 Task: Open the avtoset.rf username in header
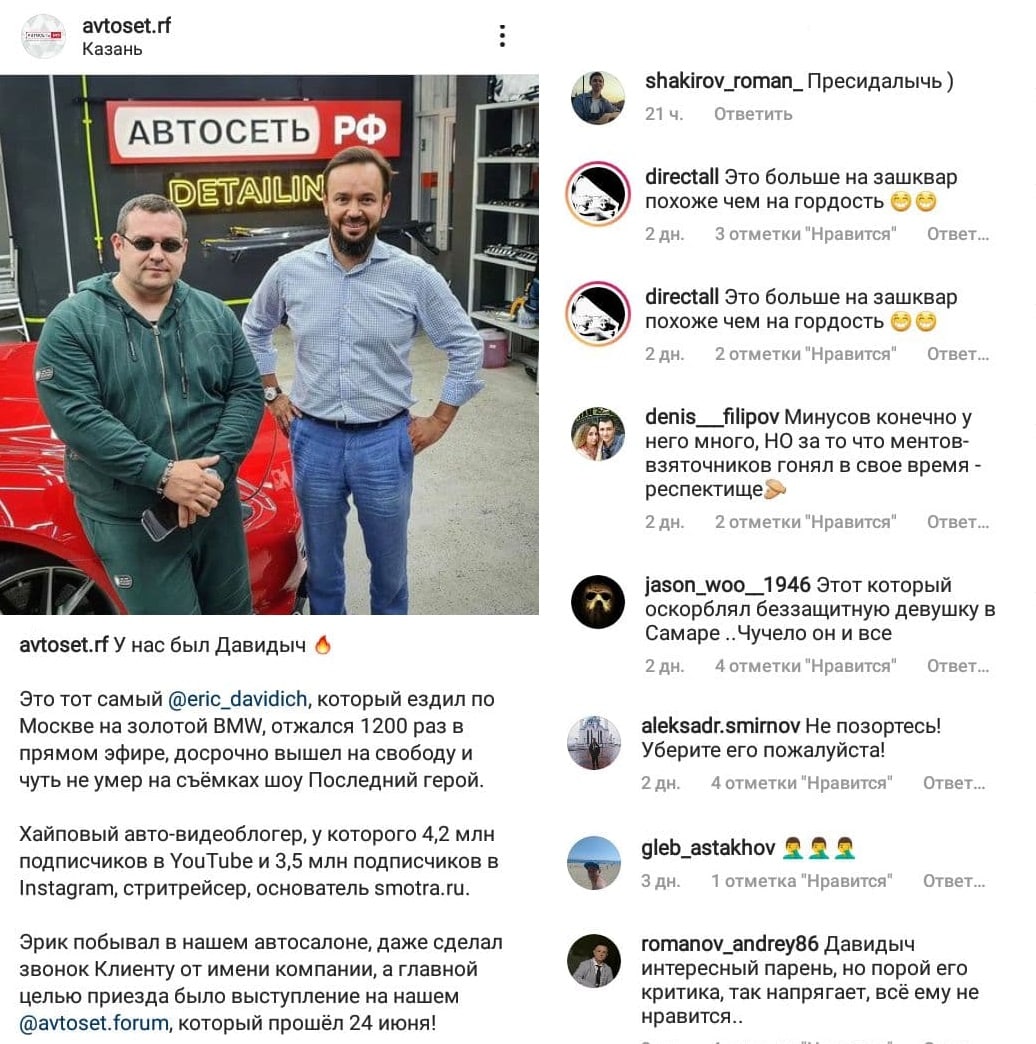127,26
